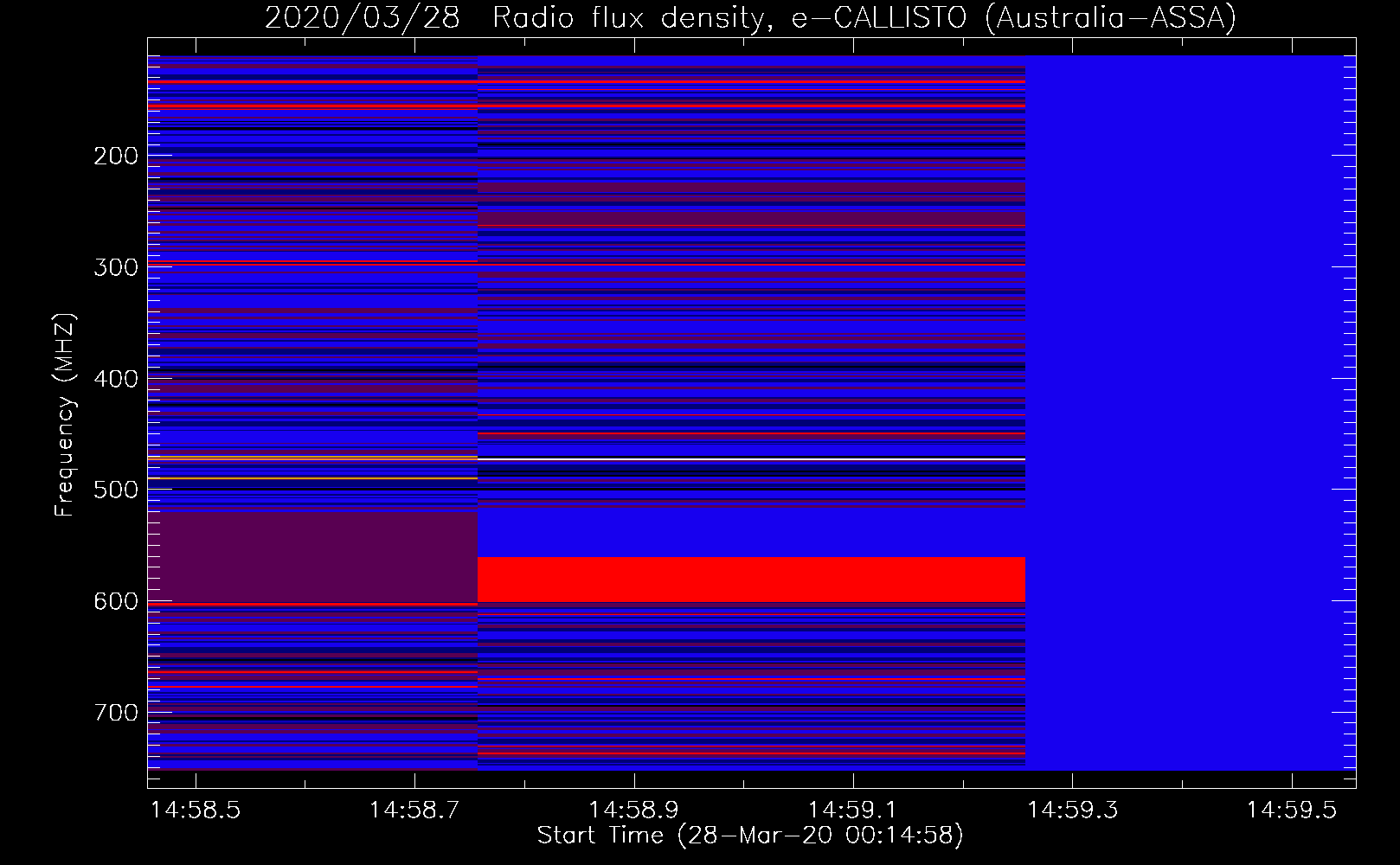1400x865 pixels.
Task: Click the 14:58.9 time tick label
Action: (634, 811)
